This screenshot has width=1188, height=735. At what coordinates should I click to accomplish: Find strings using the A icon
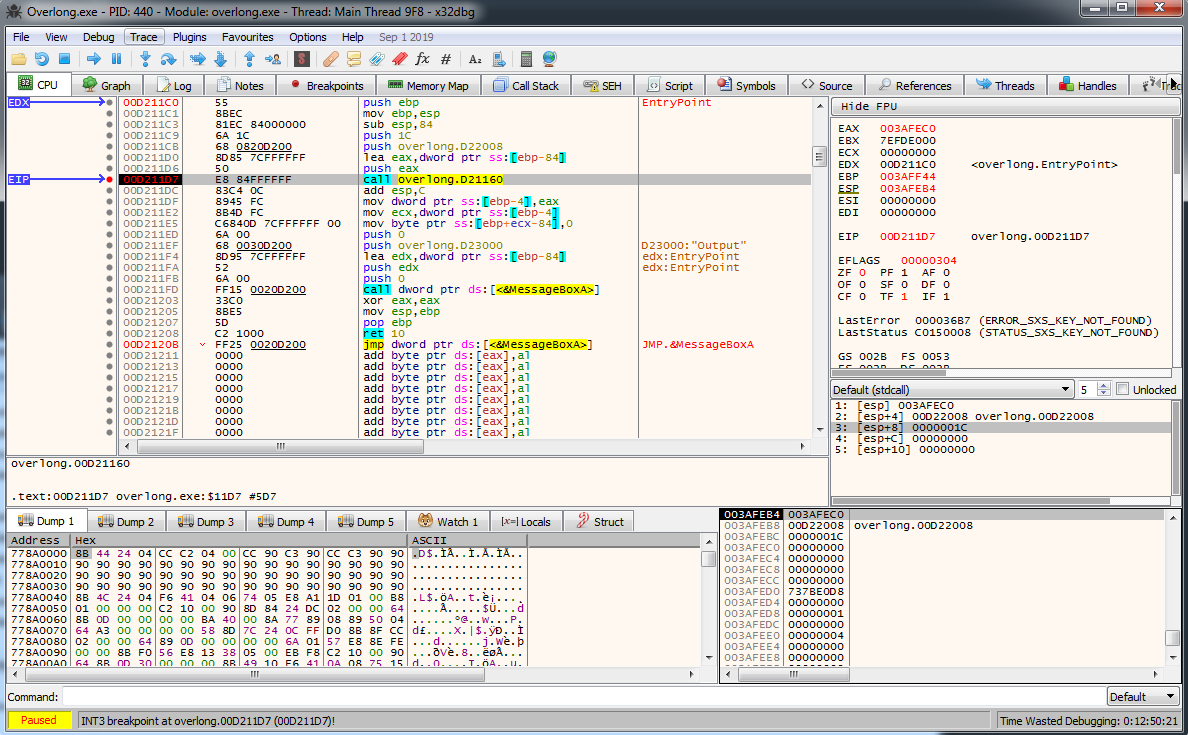475,59
